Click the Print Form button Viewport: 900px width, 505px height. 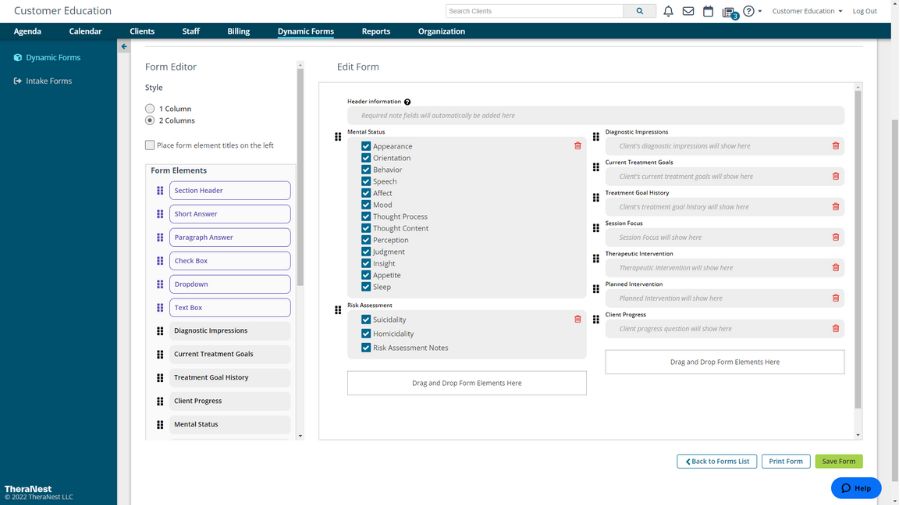pos(786,461)
